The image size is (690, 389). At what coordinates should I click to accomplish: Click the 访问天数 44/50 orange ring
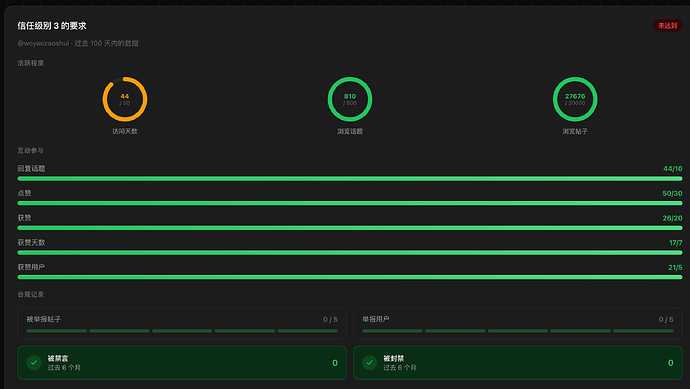point(125,99)
